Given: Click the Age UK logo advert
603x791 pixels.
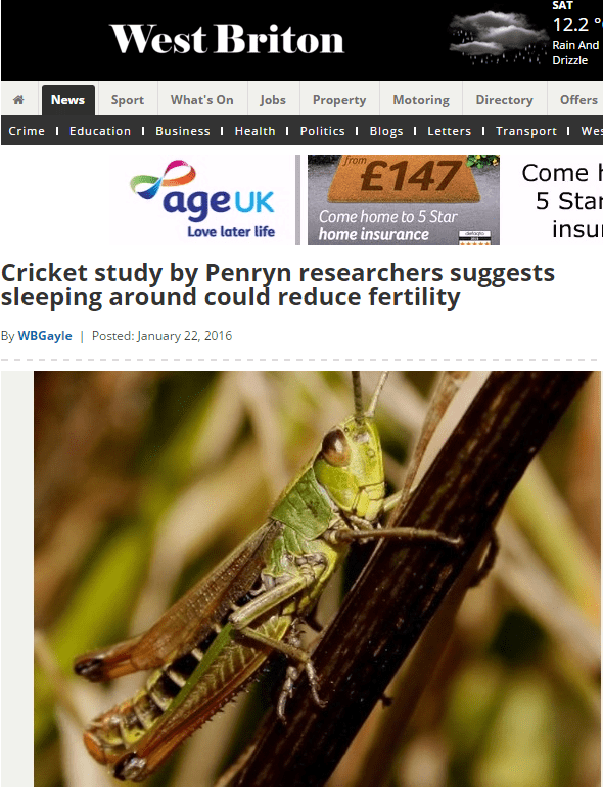Looking at the screenshot, I should [x=204, y=200].
